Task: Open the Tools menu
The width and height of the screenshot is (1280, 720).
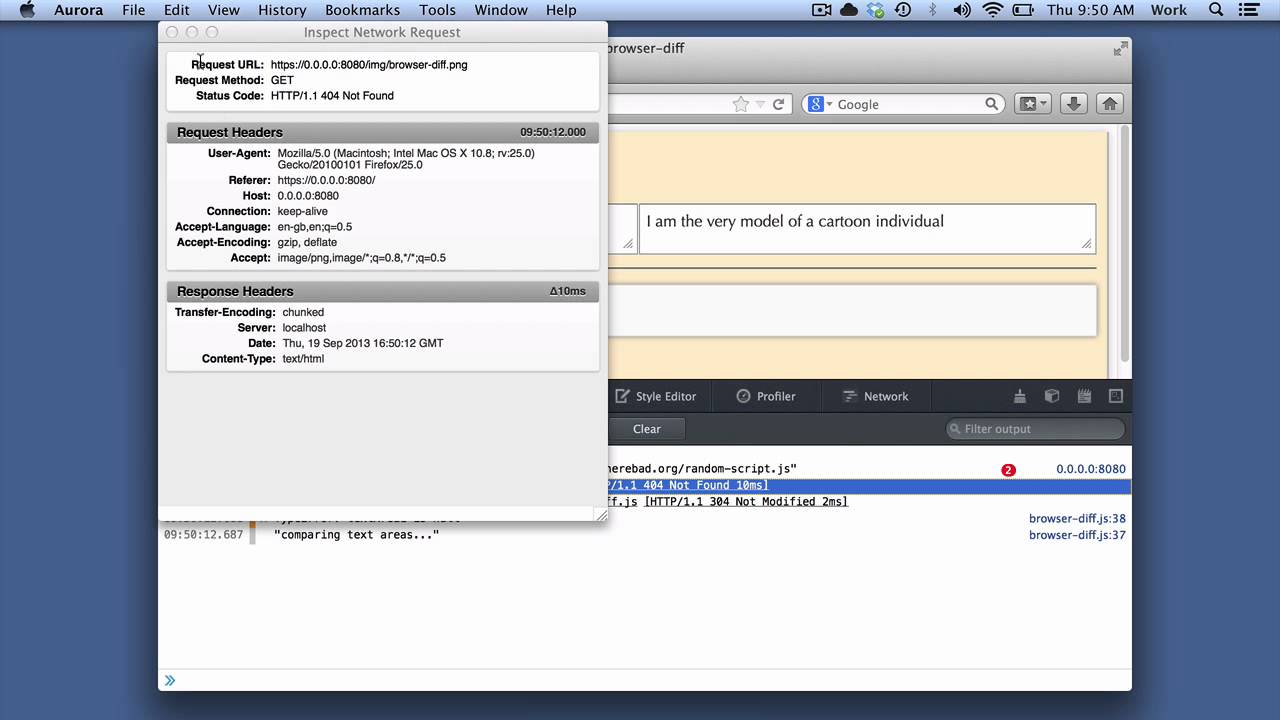Action: point(437,10)
